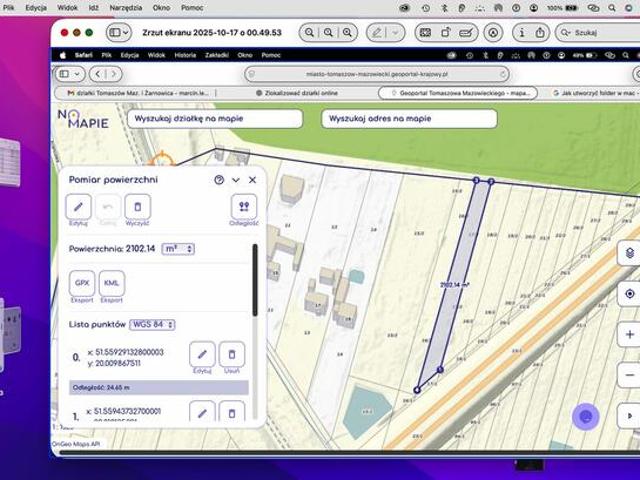Click the KML Eksport button

112,284
